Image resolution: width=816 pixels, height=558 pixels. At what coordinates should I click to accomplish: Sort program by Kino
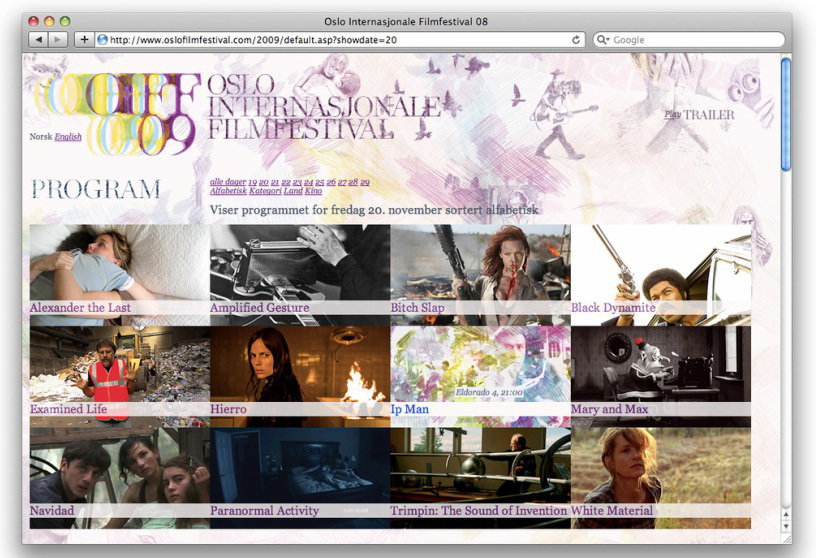pos(313,191)
